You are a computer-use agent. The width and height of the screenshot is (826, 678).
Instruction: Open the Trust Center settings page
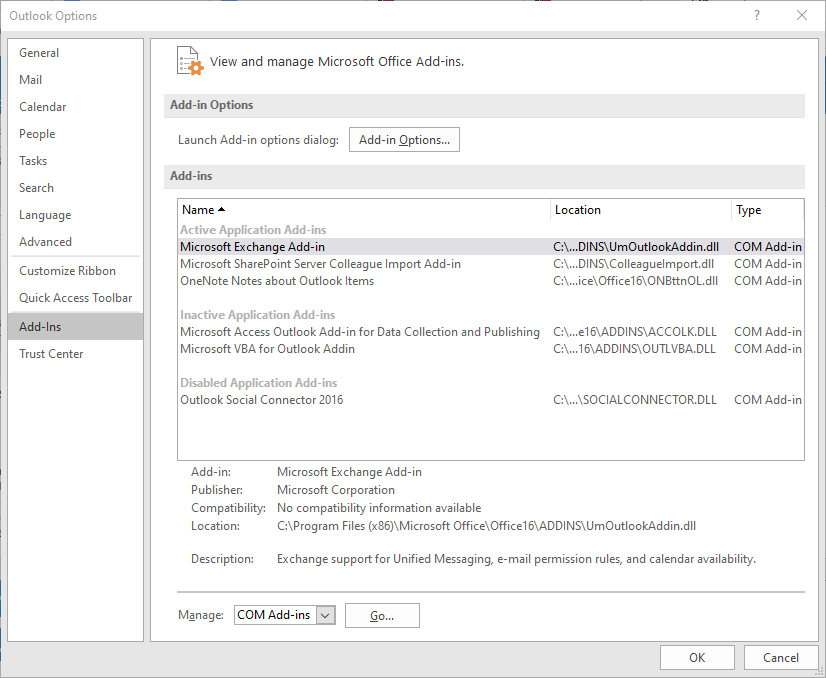(51, 353)
